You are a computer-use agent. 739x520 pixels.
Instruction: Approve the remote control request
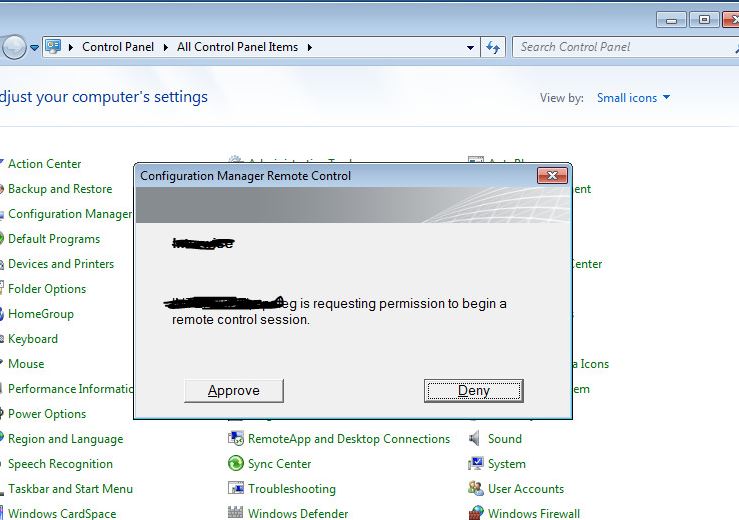tap(234, 390)
